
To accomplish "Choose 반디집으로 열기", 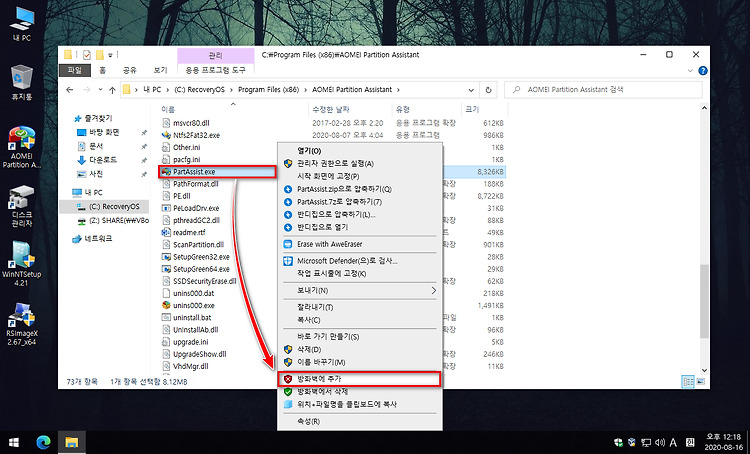I will pyautogui.click(x=360, y=227).
